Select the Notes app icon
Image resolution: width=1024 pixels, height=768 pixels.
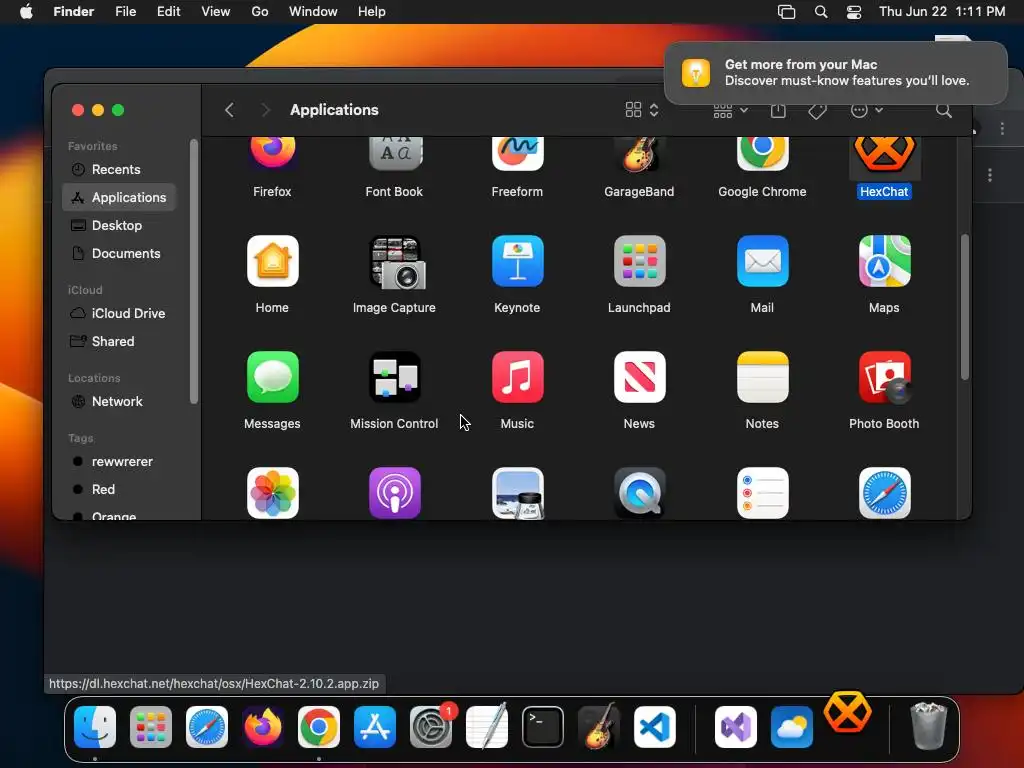[762, 377]
